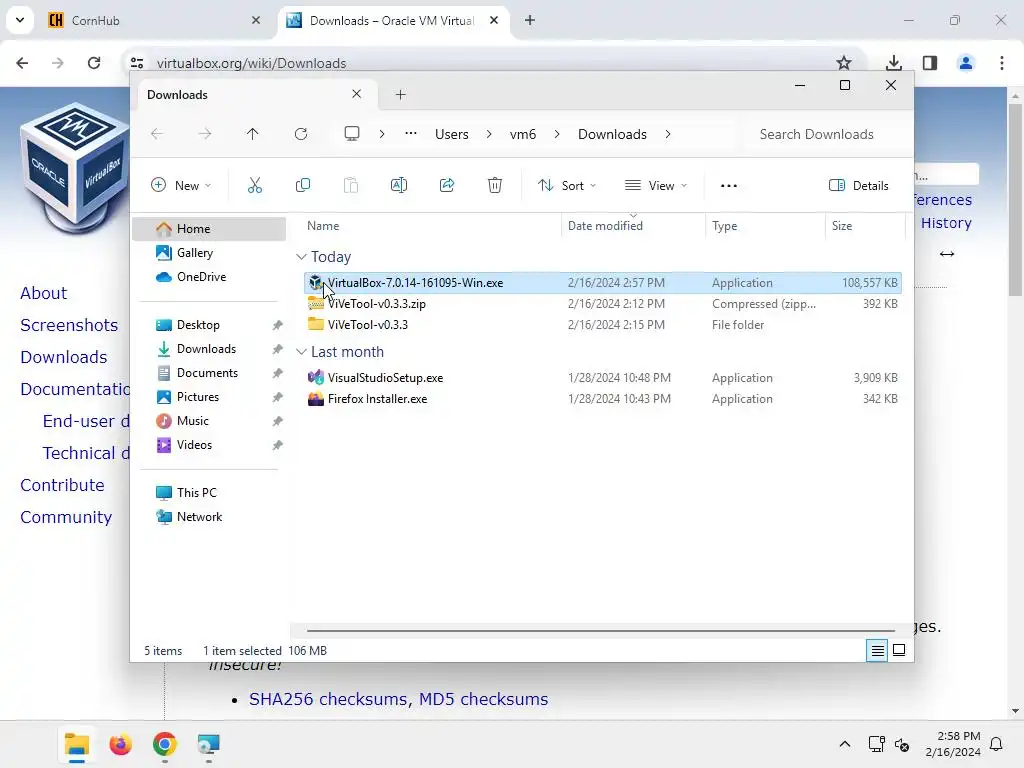Open Chrome downloads tray icon
The height and width of the screenshot is (768, 1024).
(894, 63)
